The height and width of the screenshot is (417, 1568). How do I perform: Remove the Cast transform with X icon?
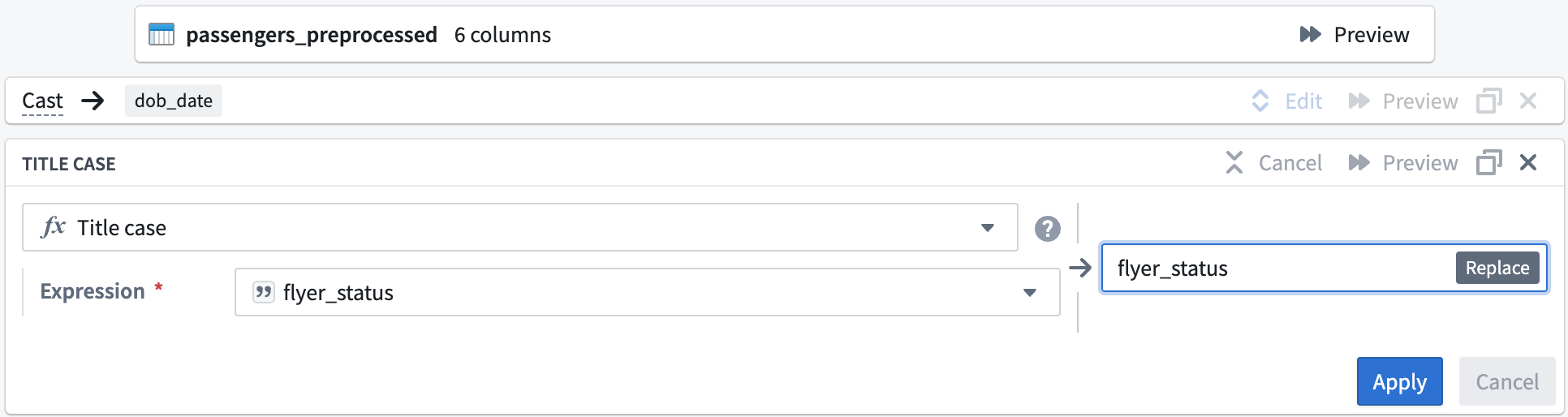point(1528,101)
